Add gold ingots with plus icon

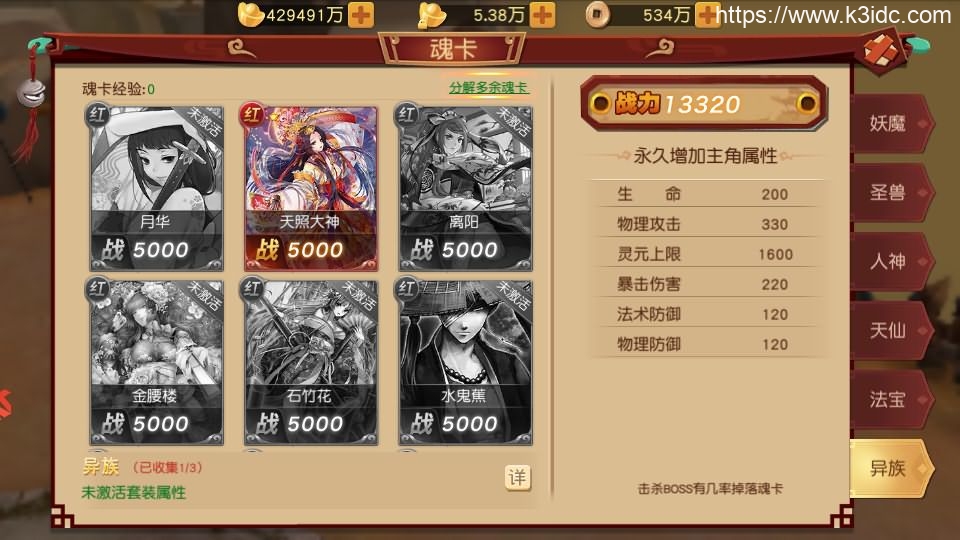pyautogui.click(x=361, y=15)
